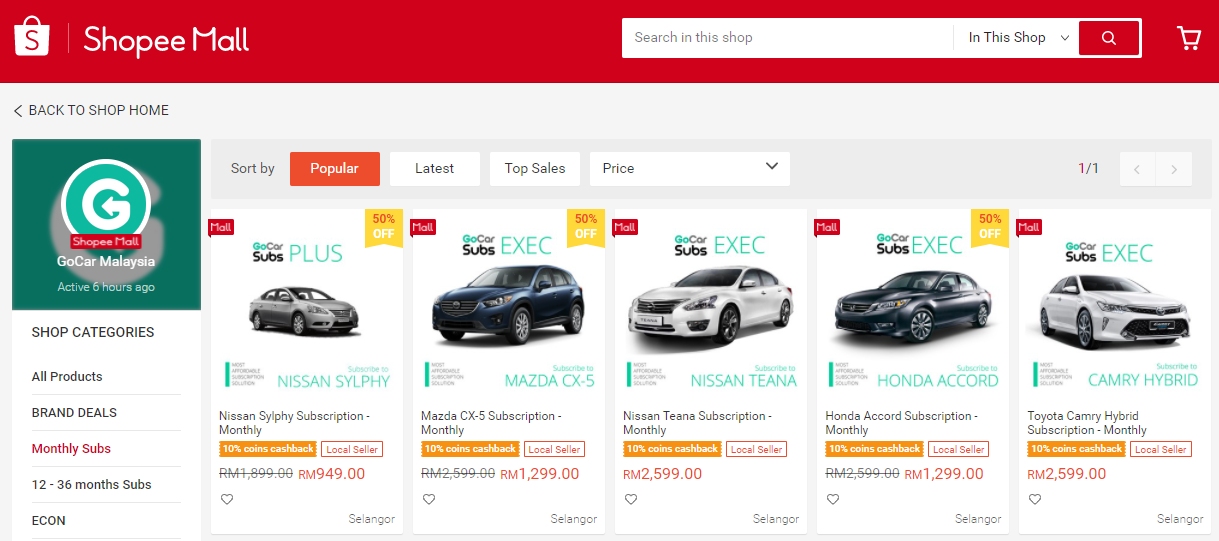Sort products by Latest
The height and width of the screenshot is (541, 1219).
click(x=434, y=168)
